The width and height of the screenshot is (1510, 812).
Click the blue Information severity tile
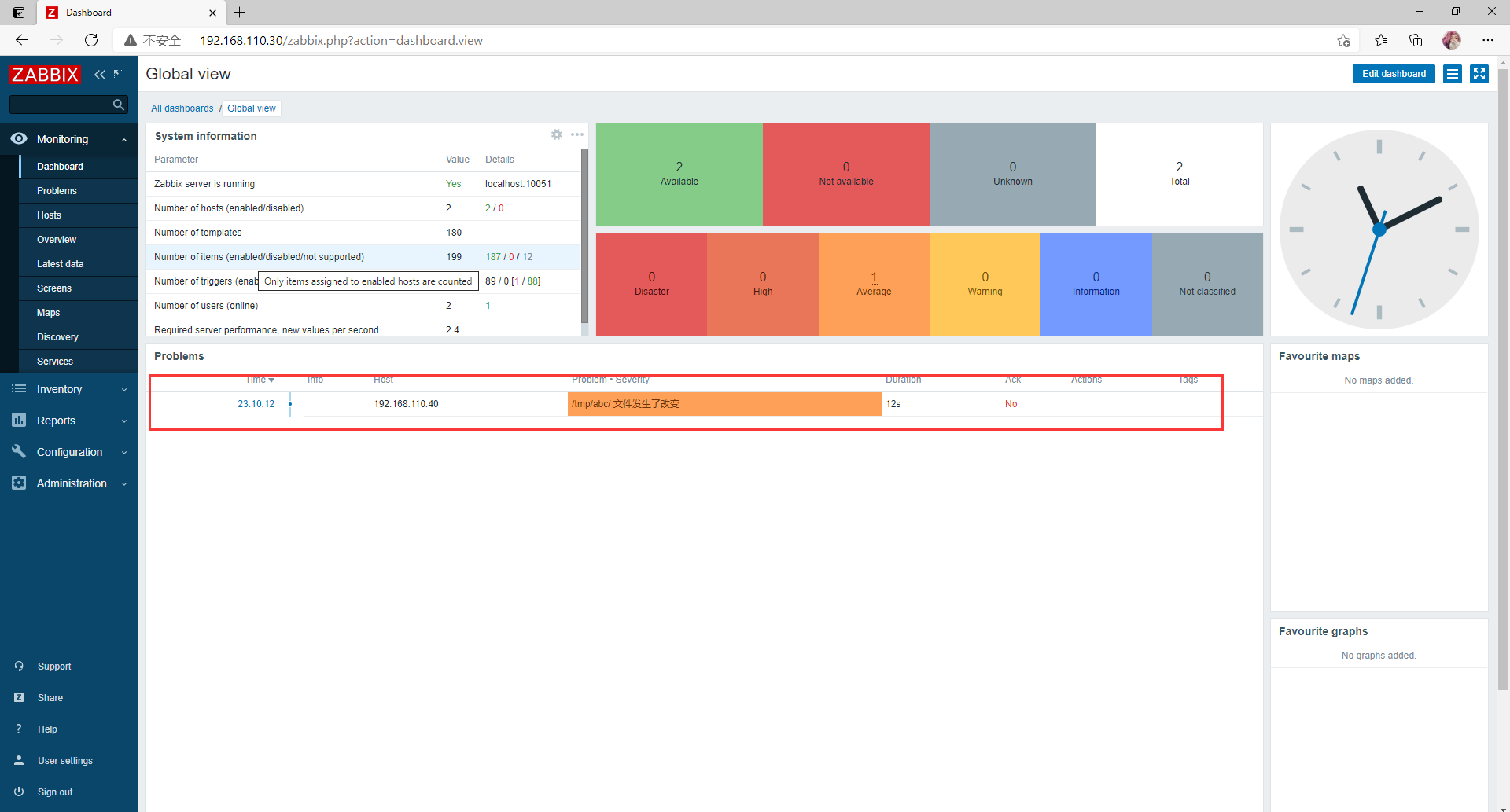click(x=1096, y=285)
